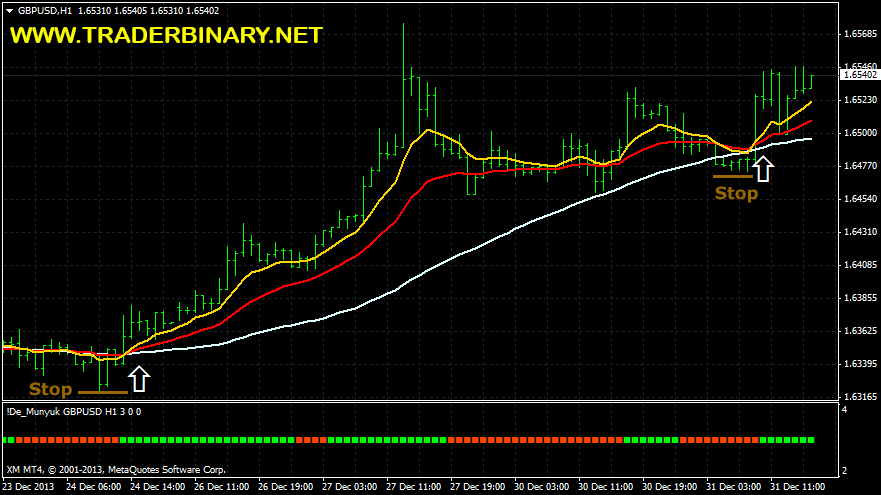
Task: Click the 24 Dec 06:00 time label
Action: pos(93,487)
